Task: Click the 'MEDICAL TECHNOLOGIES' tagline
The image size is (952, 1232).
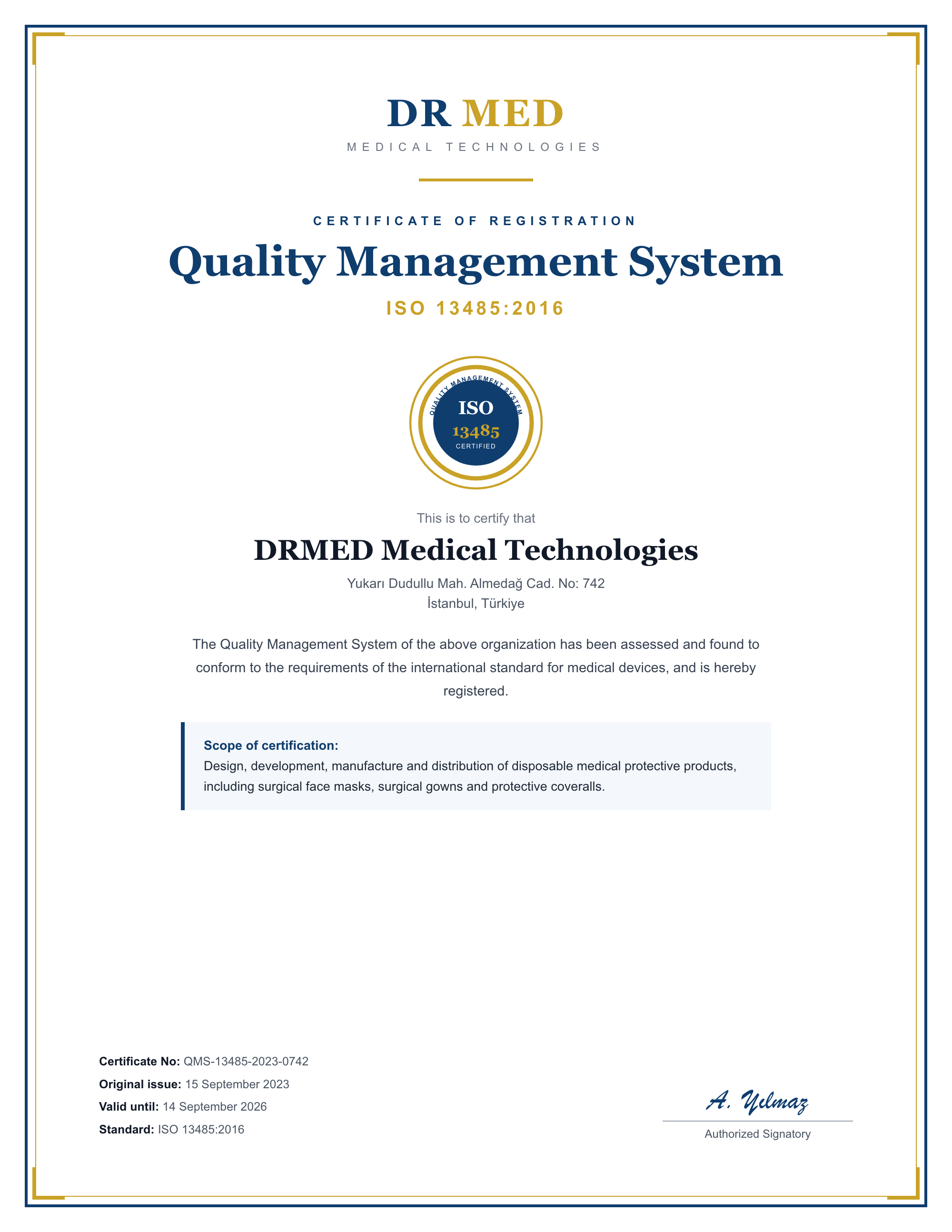Action: tap(475, 147)
